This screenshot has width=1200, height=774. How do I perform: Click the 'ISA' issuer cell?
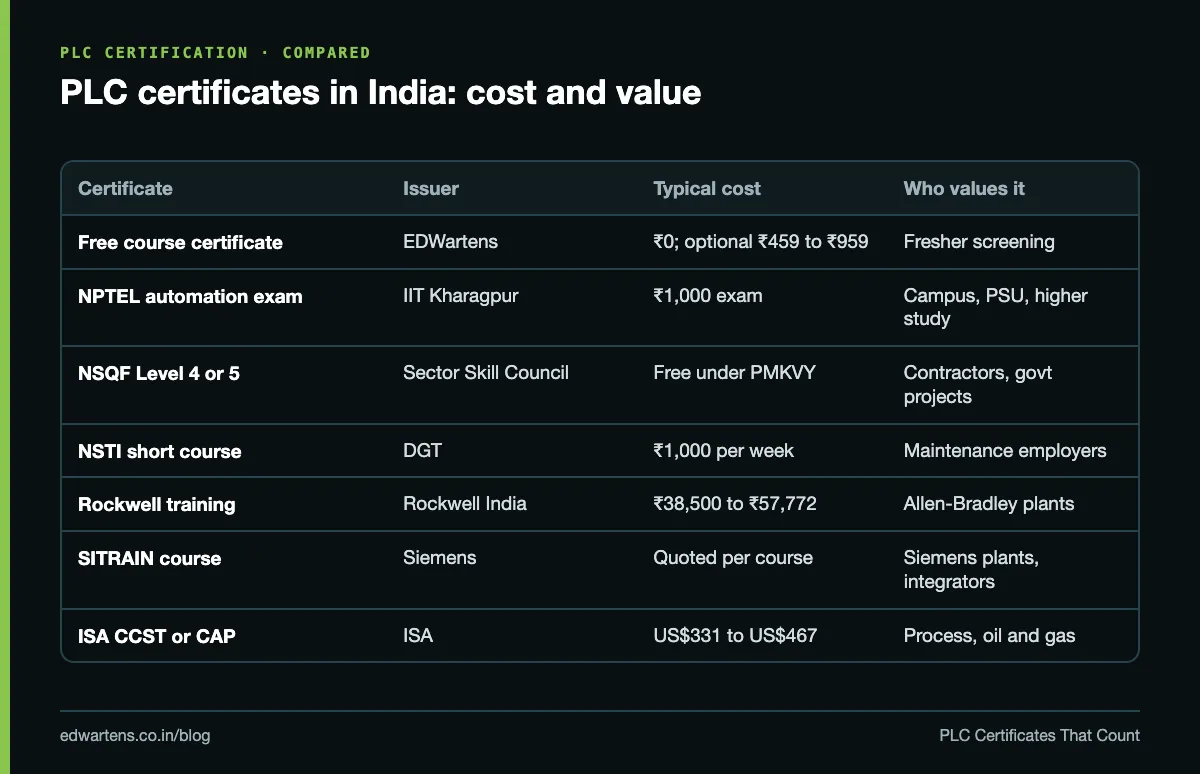tap(418, 636)
